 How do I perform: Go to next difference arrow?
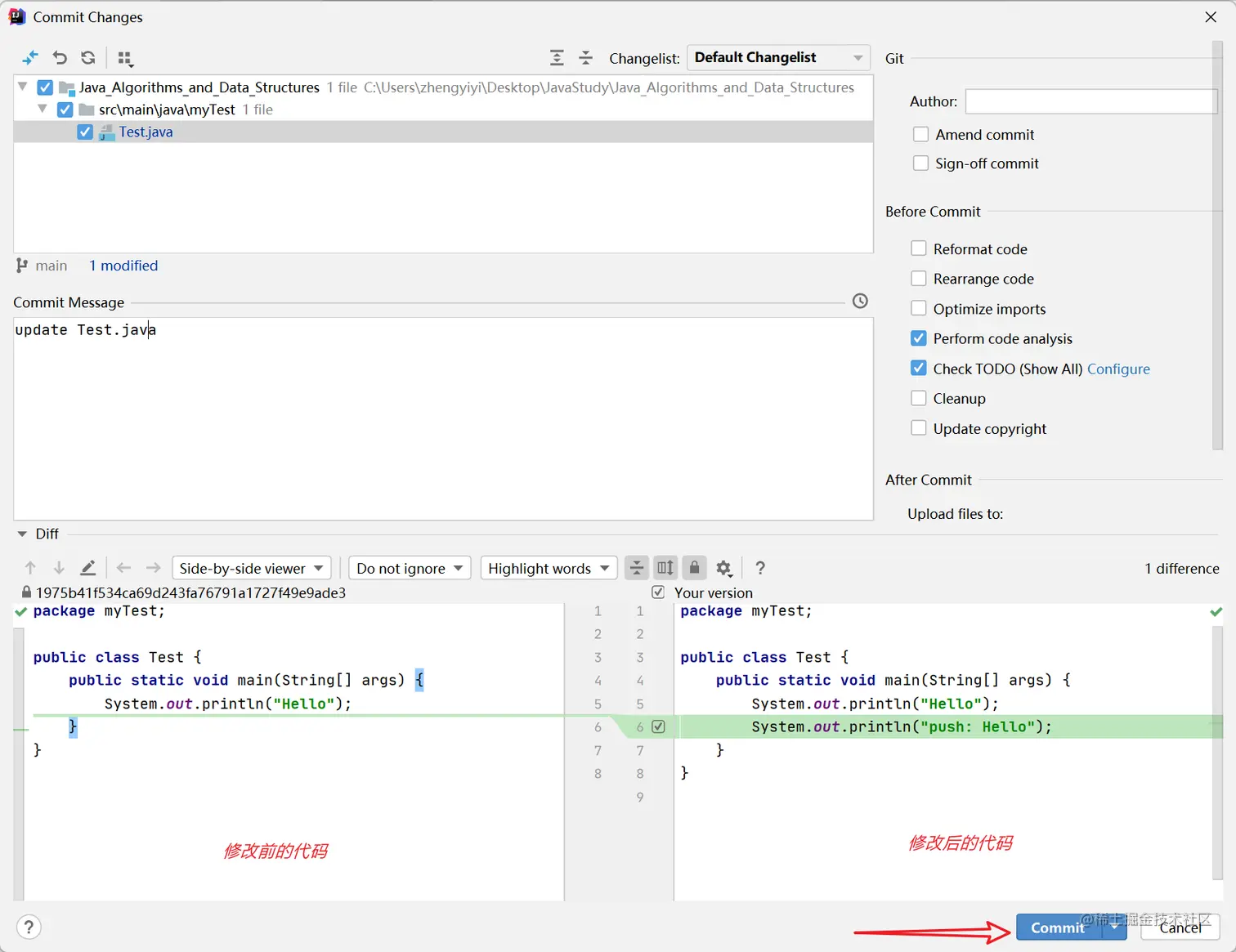(59, 568)
